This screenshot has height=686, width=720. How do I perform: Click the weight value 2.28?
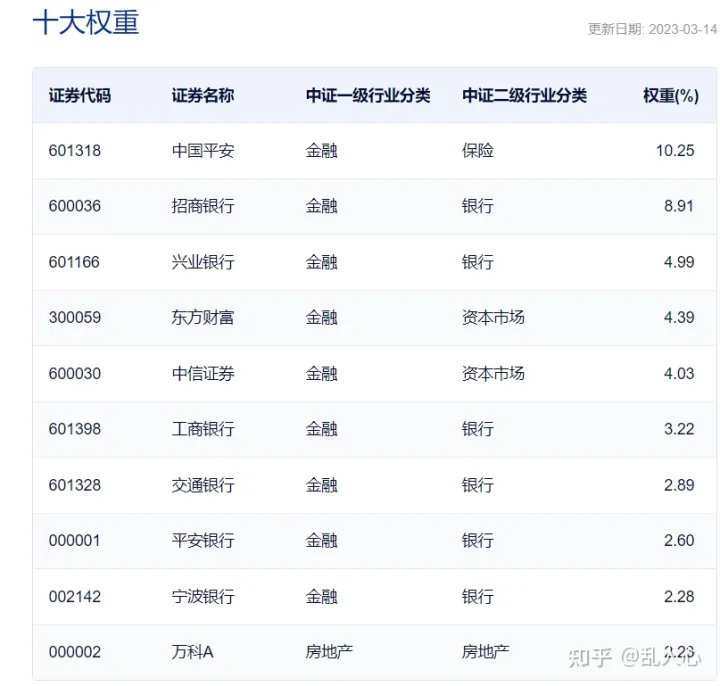(679, 597)
